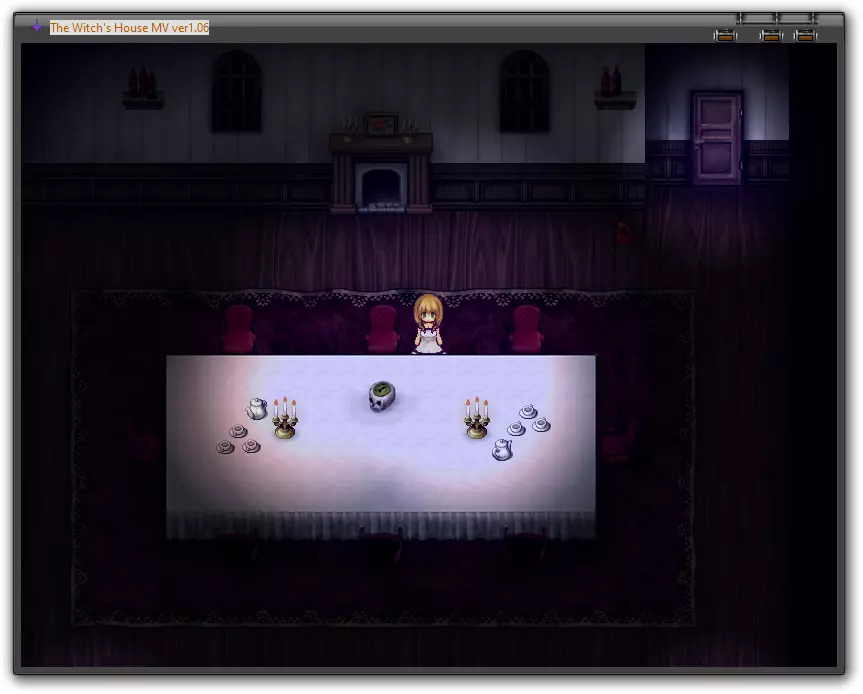Click the skull on the dining table
The width and height of the screenshot is (863, 694).
[x=381, y=396]
